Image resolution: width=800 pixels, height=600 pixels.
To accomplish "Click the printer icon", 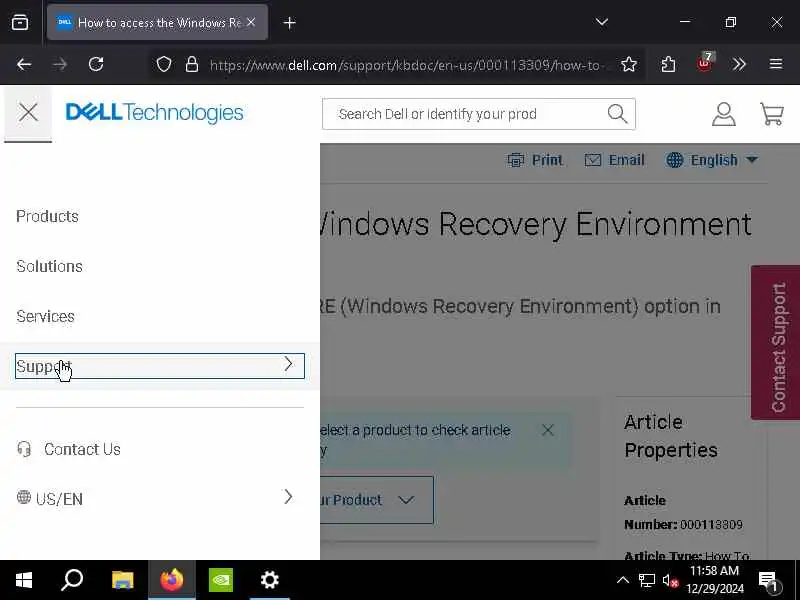I will [x=516, y=160].
